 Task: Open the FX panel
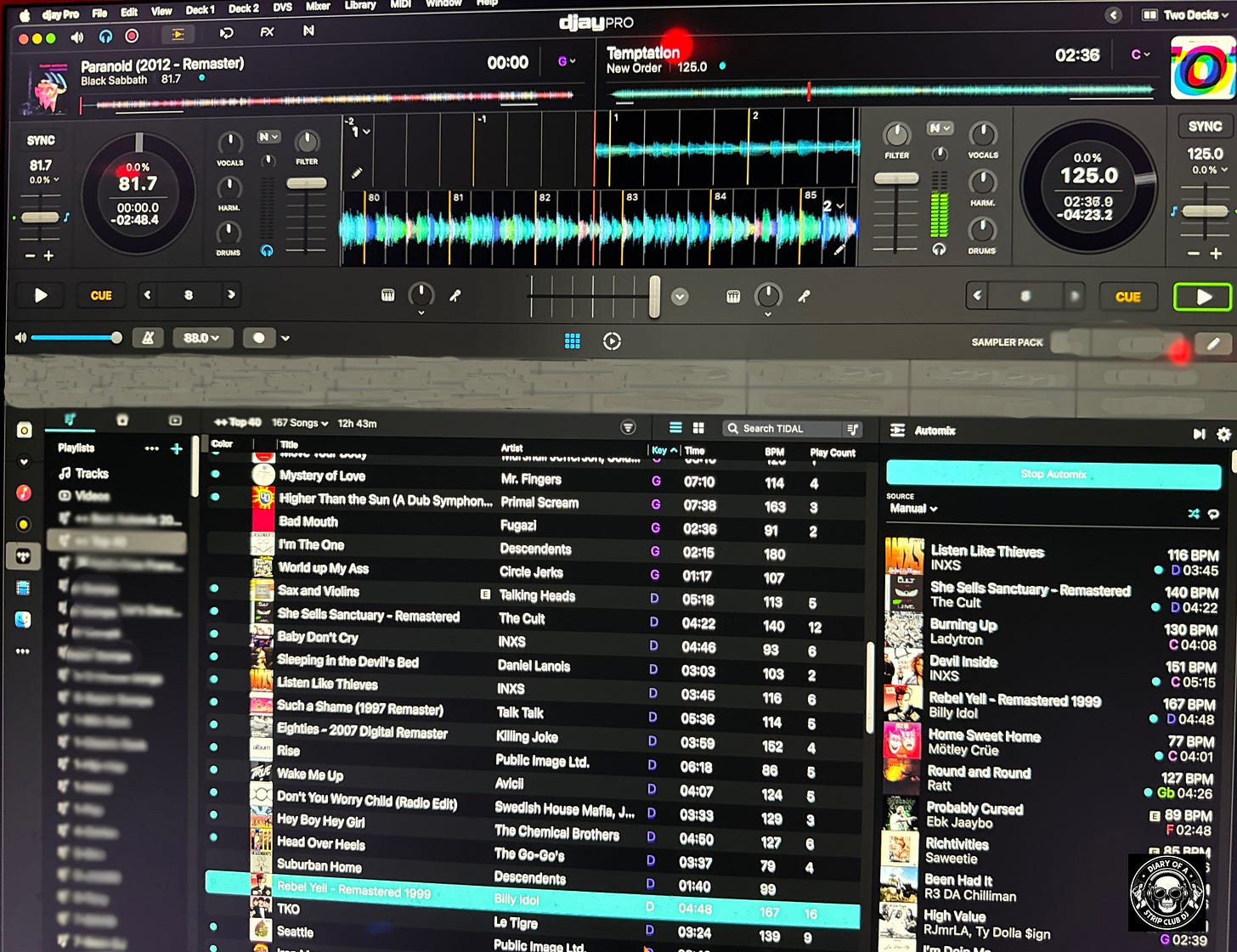(x=267, y=32)
